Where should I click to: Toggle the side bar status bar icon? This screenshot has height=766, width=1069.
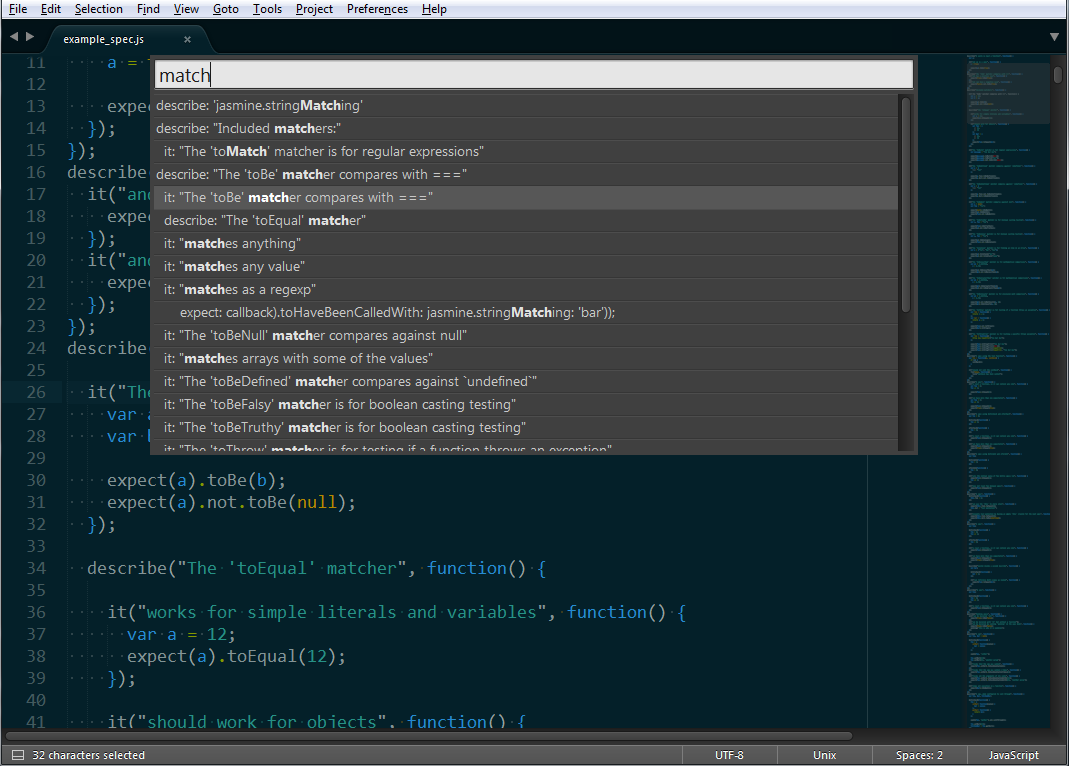point(18,755)
